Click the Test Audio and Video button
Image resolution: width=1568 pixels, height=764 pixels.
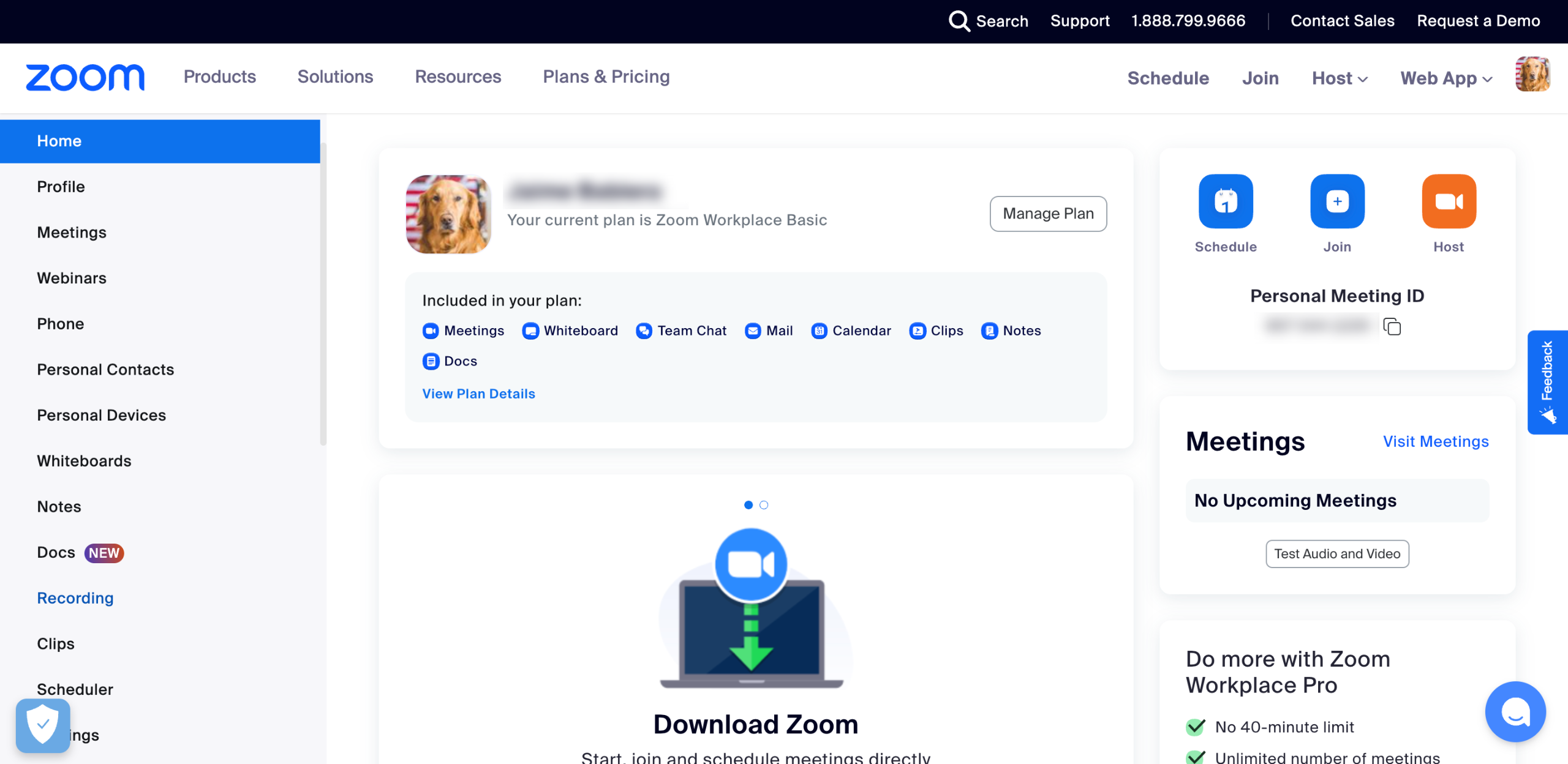[x=1337, y=554]
